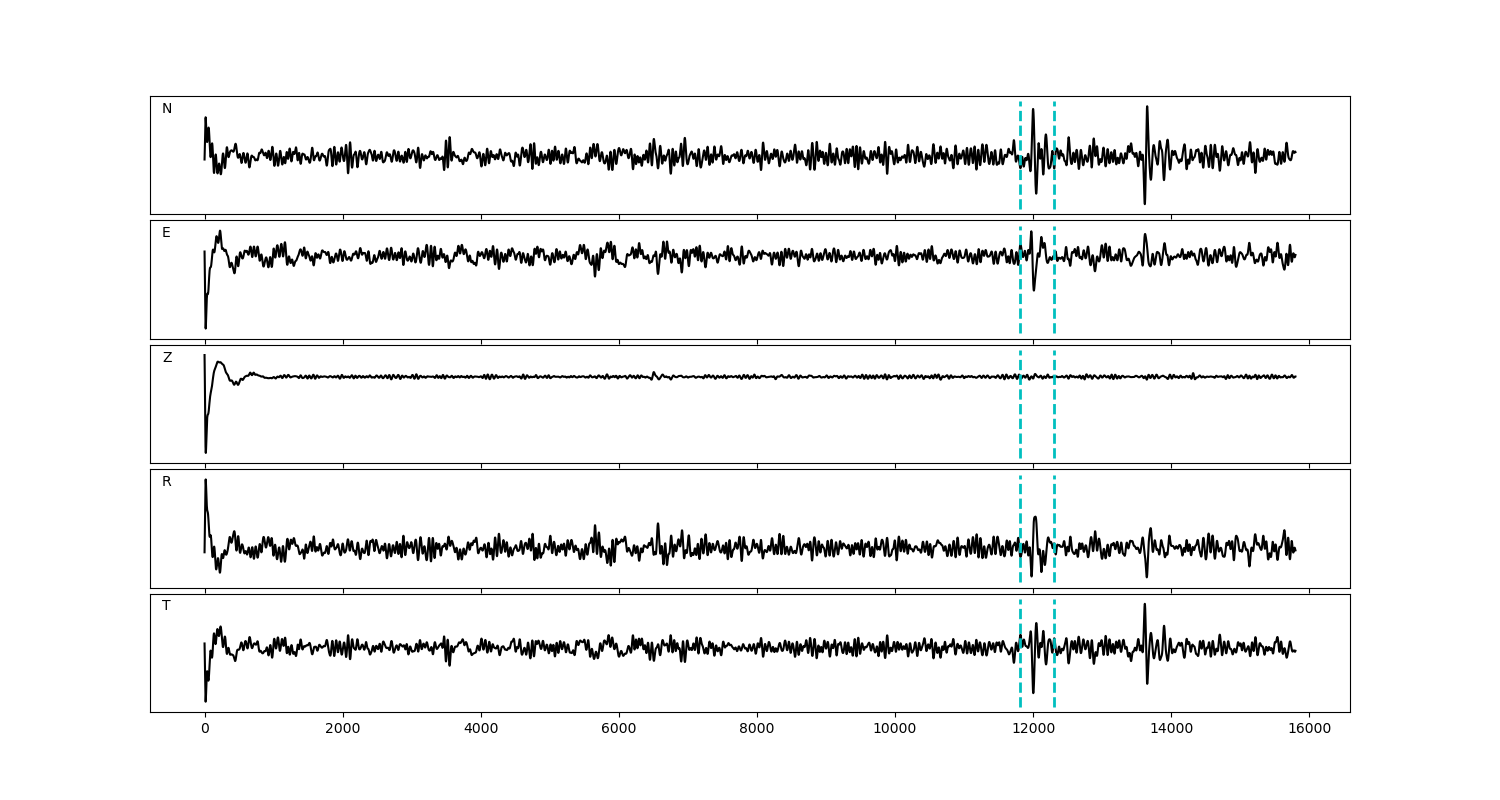Click the E panel label
The width and height of the screenshot is (1500, 800).
click(x=167, y=233)
